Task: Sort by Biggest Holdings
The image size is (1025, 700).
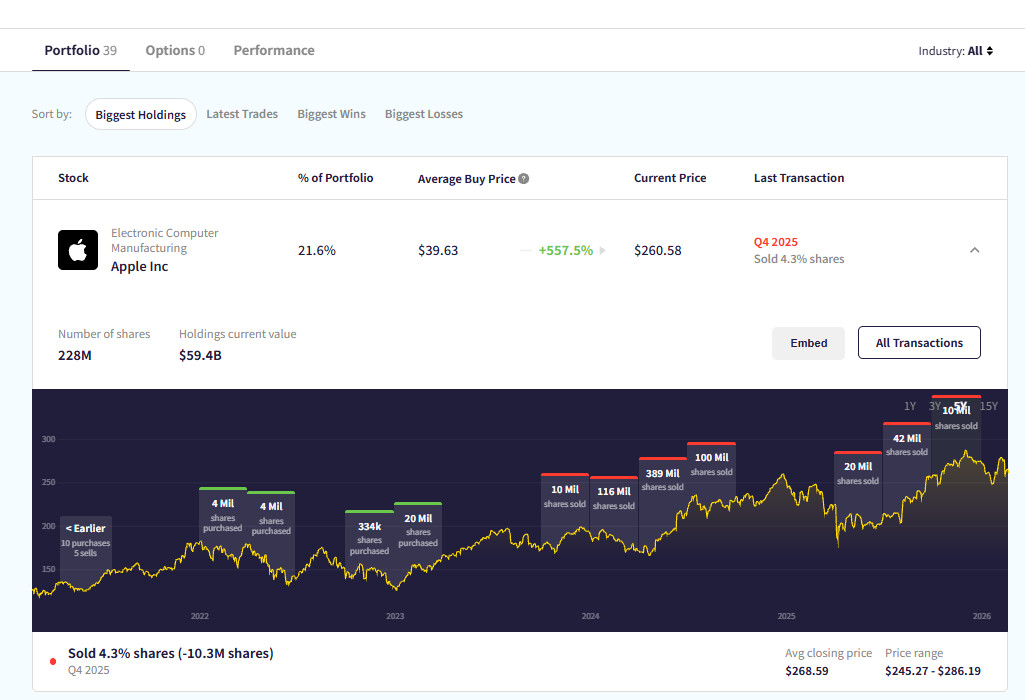Action: [140, 115]
